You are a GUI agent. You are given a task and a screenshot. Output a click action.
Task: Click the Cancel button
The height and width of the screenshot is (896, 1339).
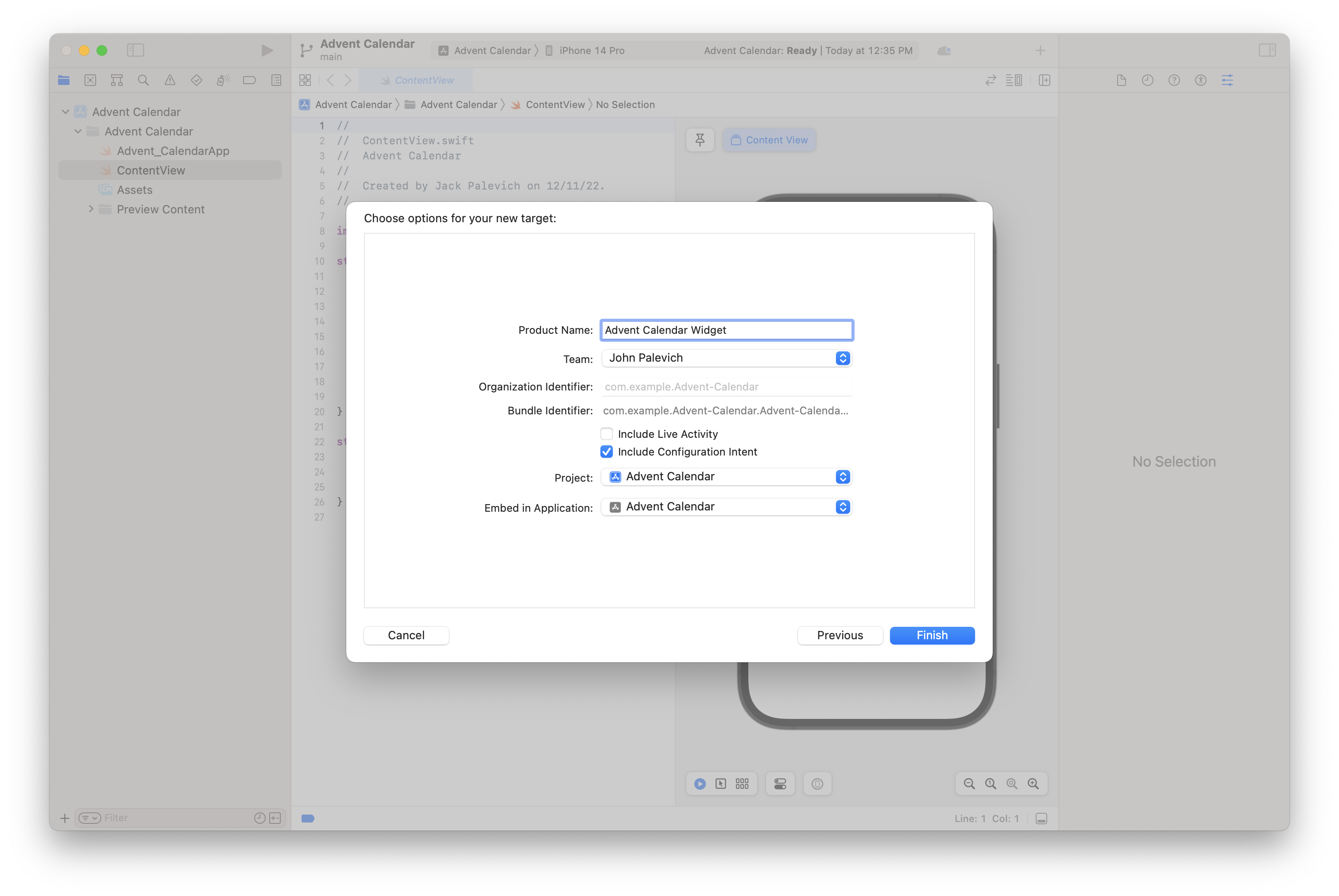pos(406,635)
